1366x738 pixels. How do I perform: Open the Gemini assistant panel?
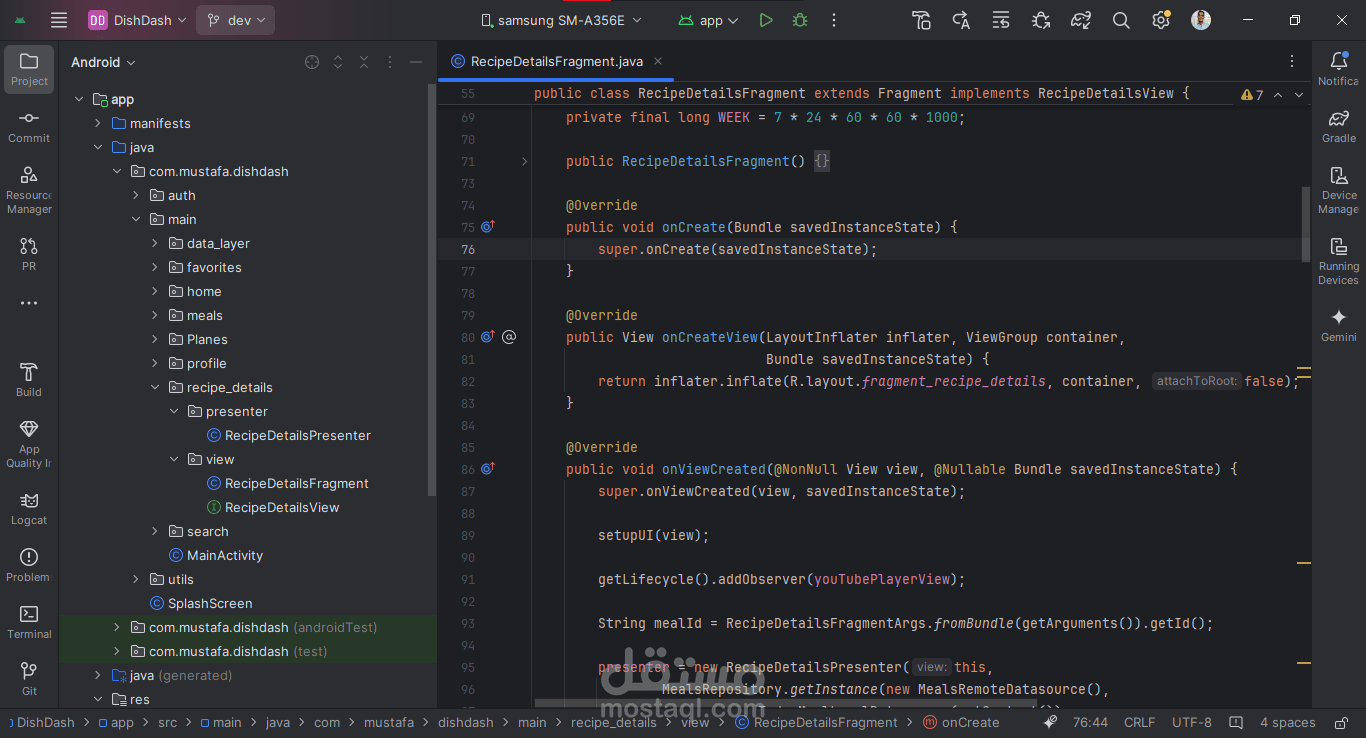tap(1338, 325)
